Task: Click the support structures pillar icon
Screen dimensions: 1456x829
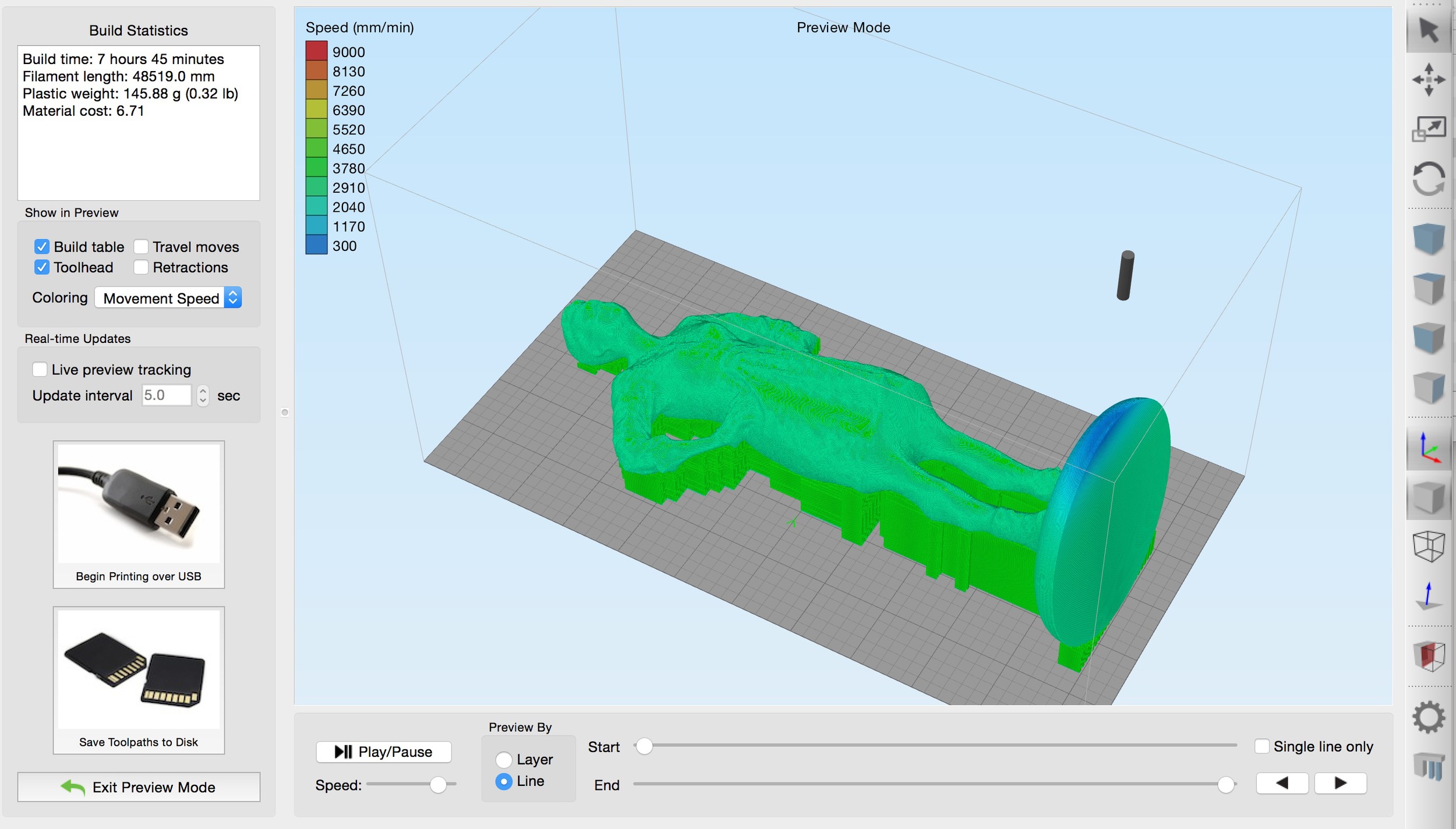Action: click(x=1429, y=766)
